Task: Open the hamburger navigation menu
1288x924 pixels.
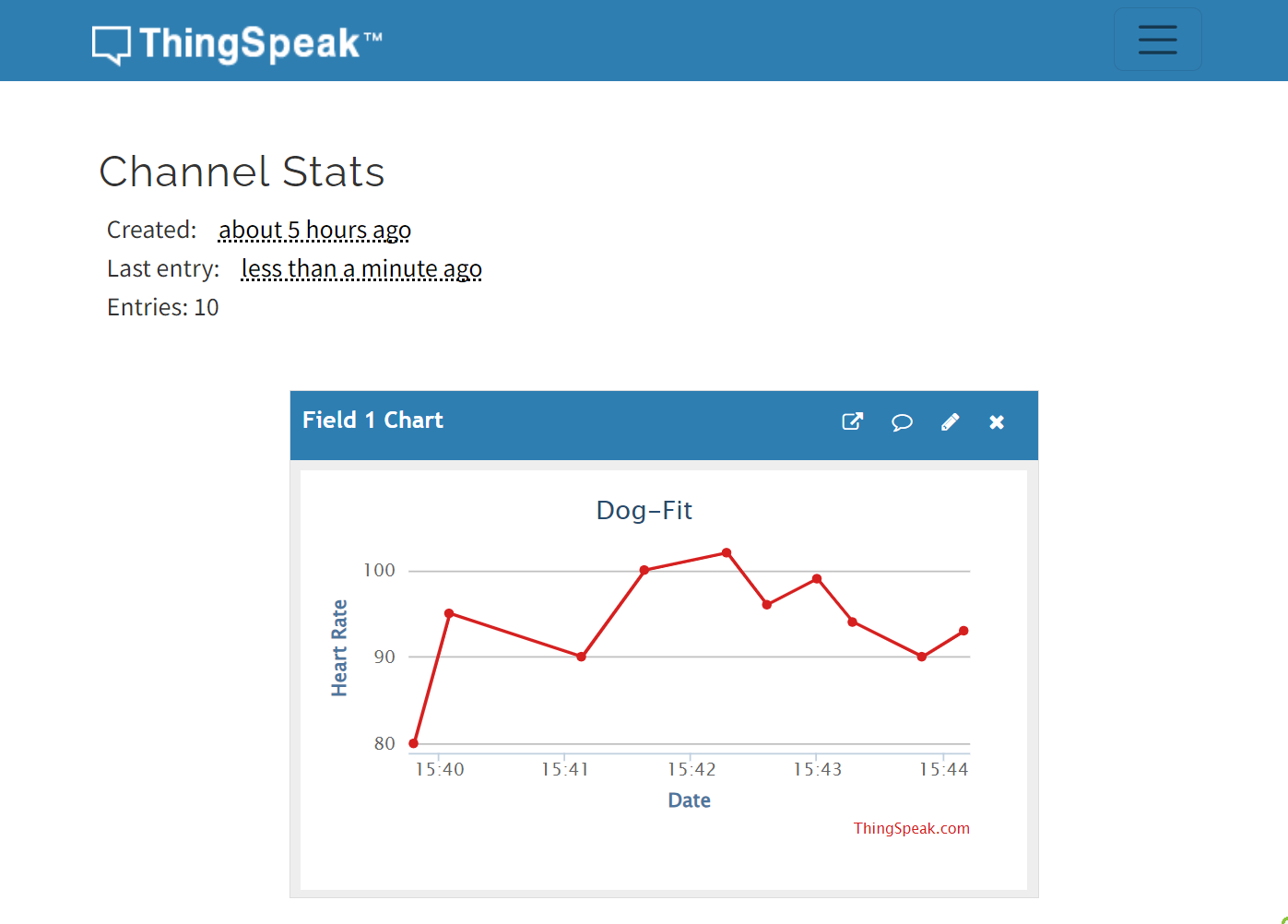Action: (1157, 40)
